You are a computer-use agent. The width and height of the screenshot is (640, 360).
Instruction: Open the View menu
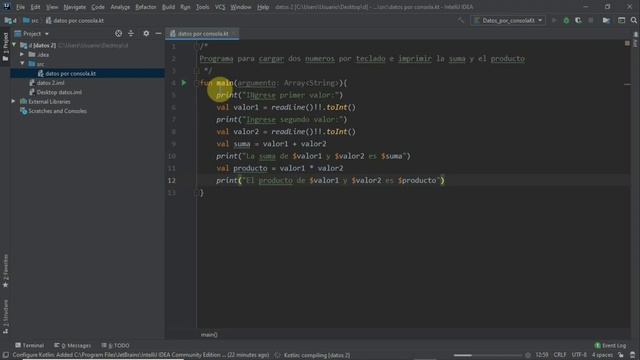52,7
